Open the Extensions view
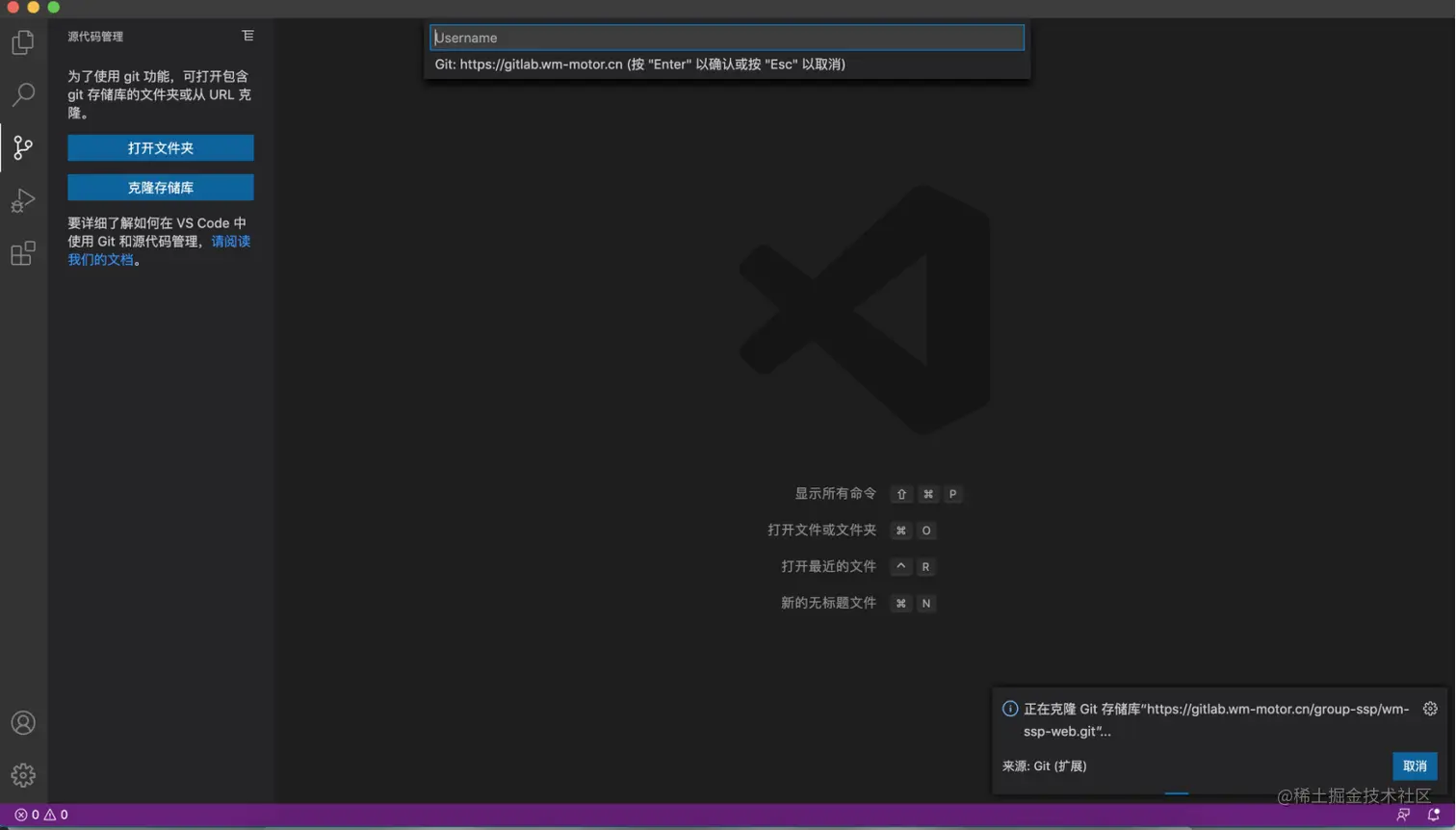1456x830 pixels. [x=23, y=253]
